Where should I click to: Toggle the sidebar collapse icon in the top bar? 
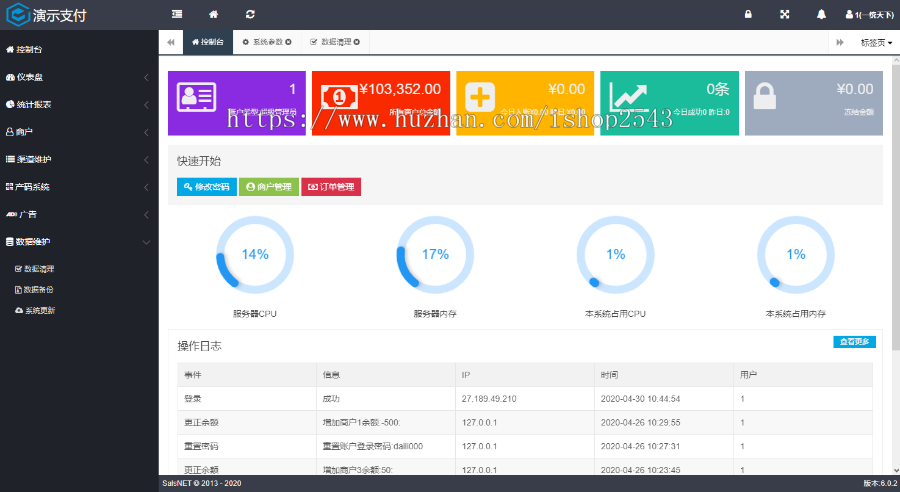[x=177, y=14]
